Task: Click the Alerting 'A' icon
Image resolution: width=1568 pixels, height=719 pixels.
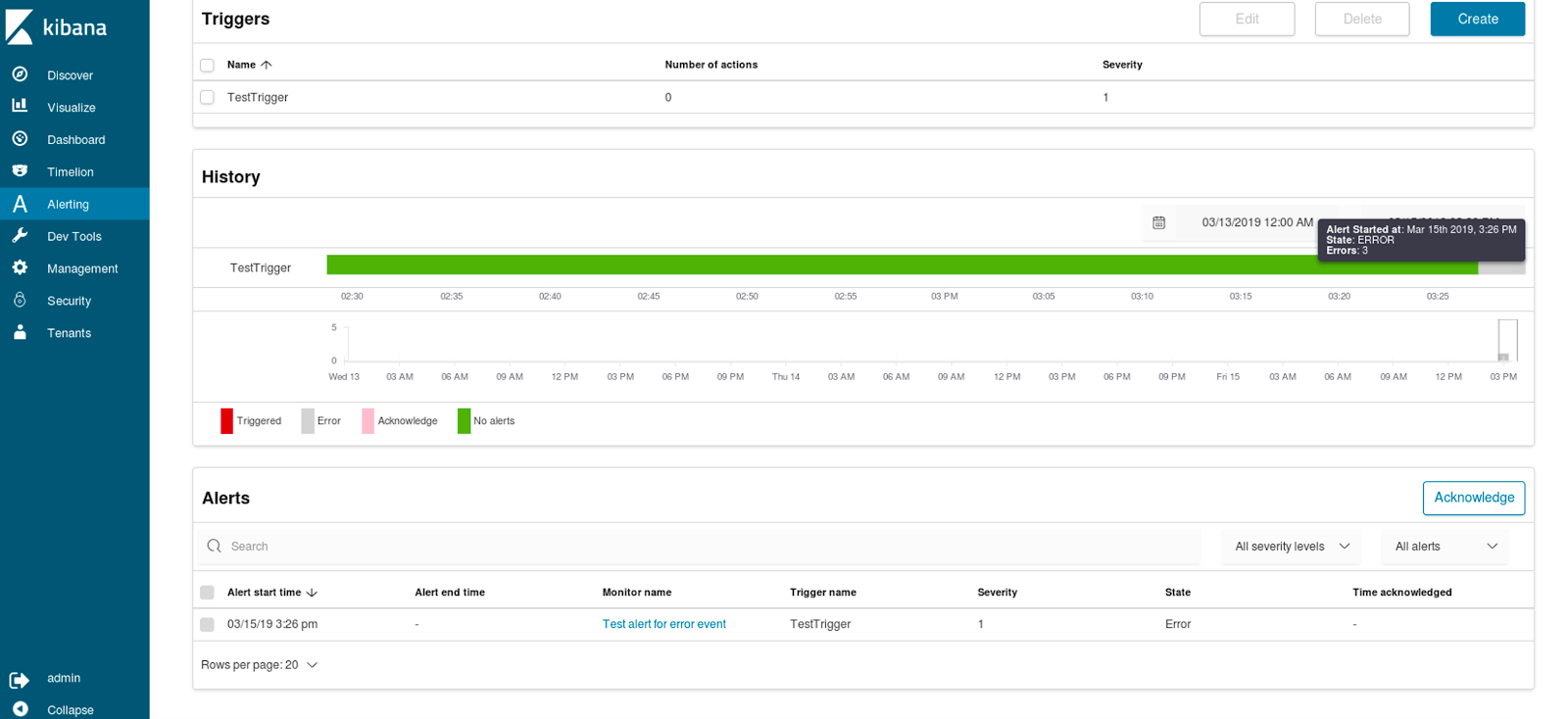Action: coord(20,204)
